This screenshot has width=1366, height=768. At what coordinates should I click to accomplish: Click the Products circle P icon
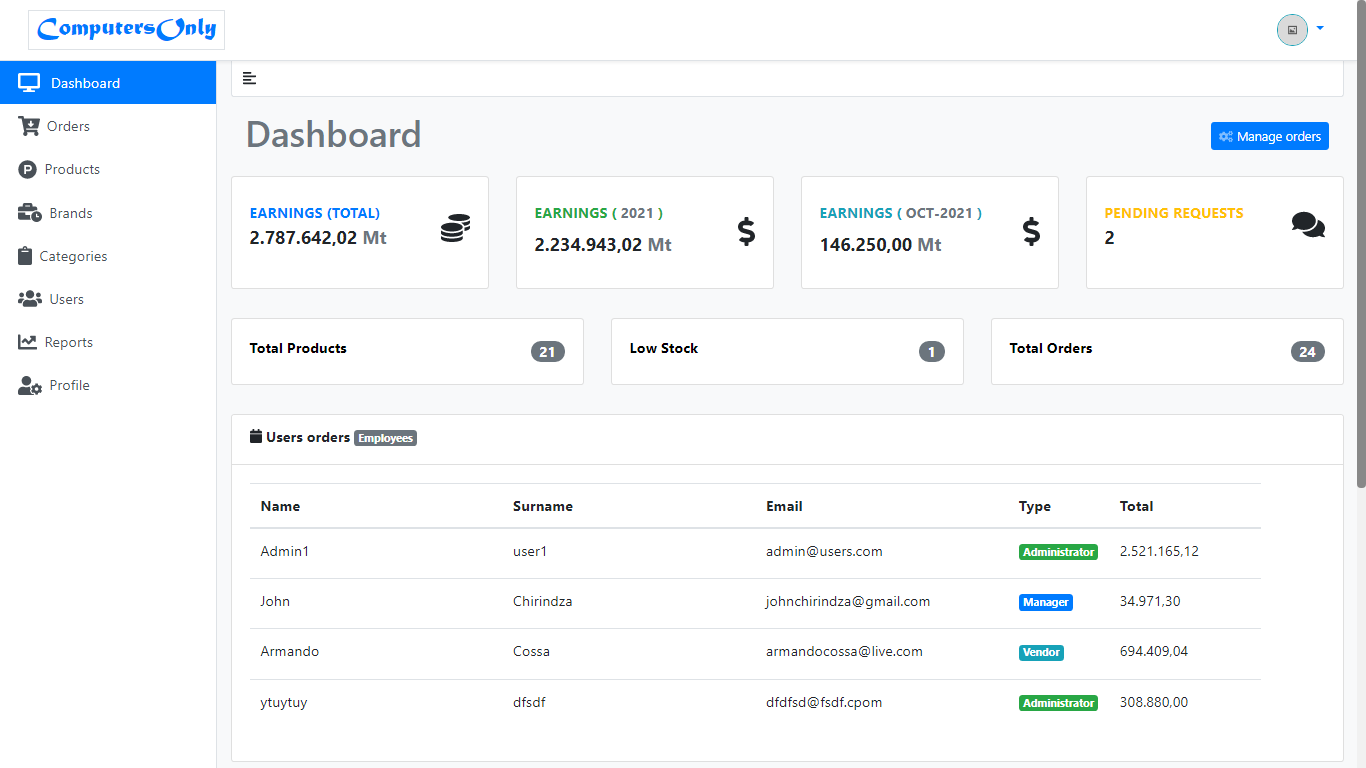tap(27, 170)
